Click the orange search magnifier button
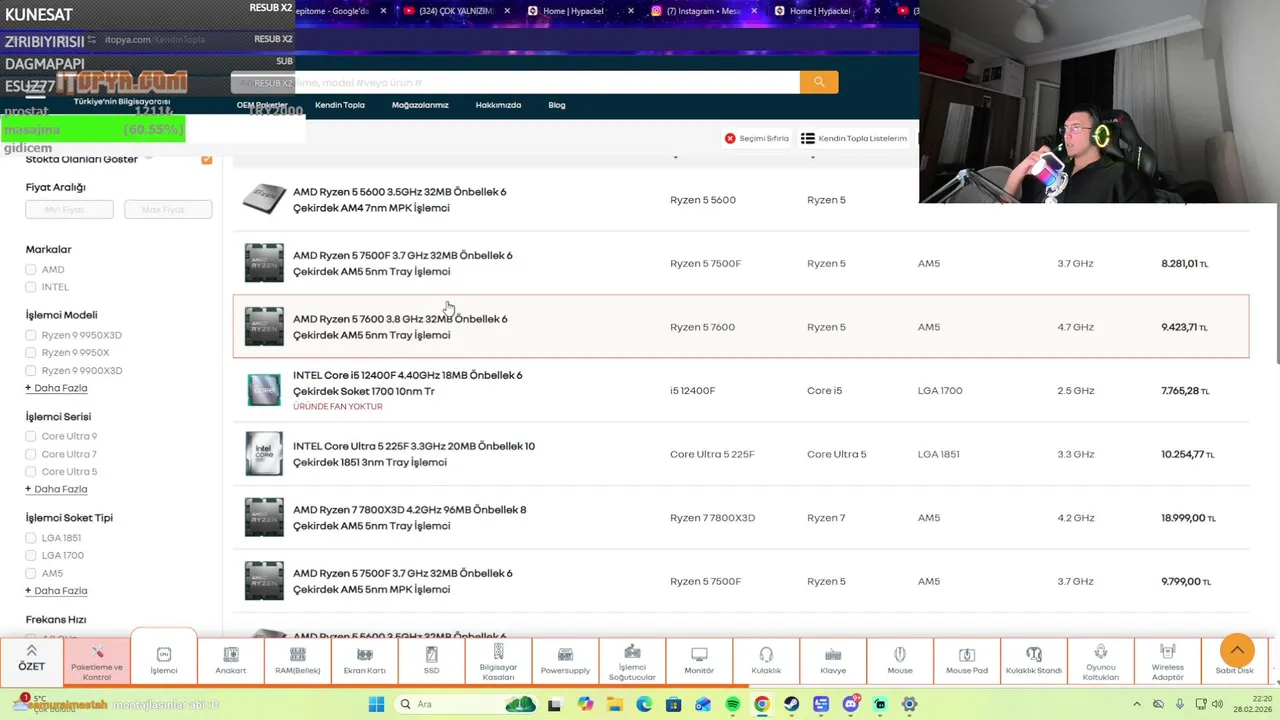 819,82
